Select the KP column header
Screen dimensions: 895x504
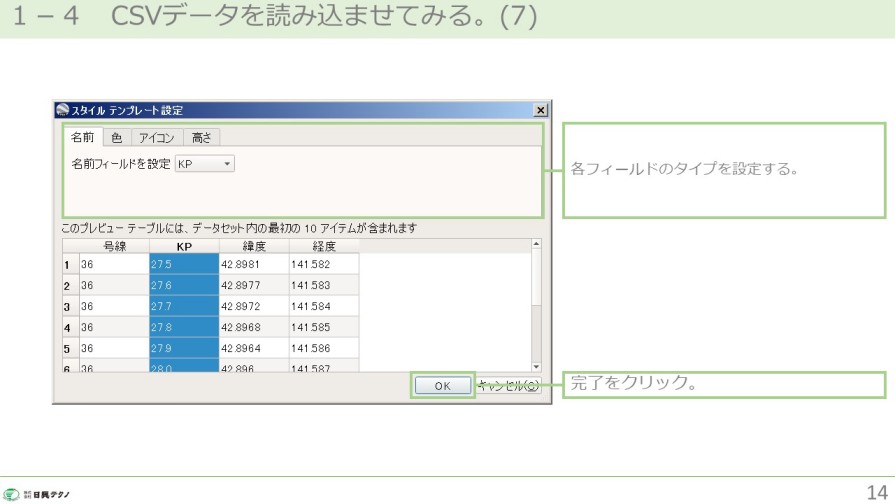[x=184, y=246]
